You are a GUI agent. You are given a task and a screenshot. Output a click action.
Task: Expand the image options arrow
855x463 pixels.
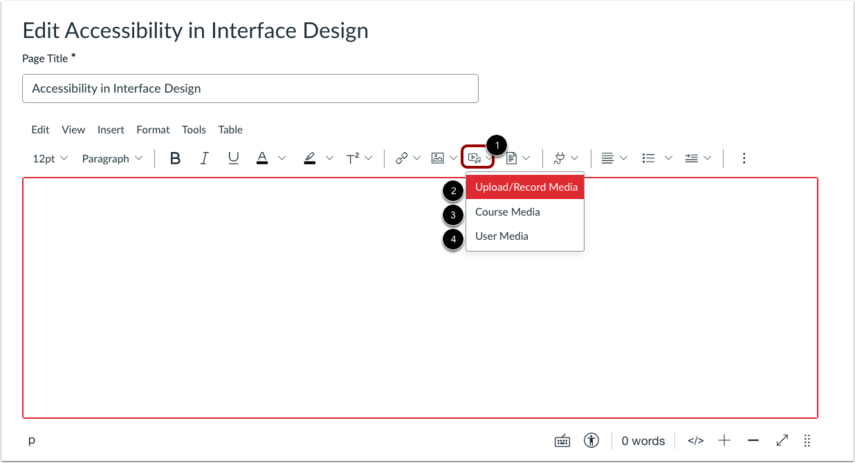pos(453,158)
